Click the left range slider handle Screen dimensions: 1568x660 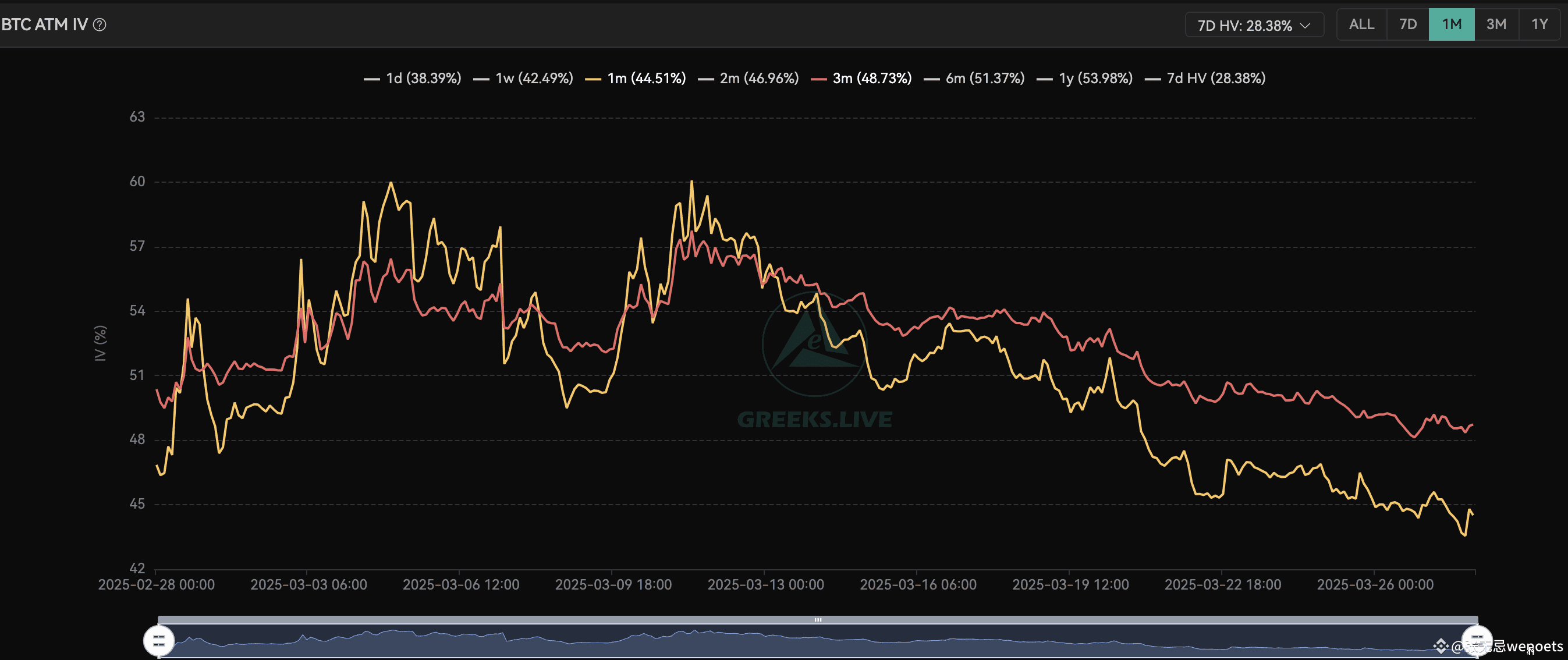158,640
